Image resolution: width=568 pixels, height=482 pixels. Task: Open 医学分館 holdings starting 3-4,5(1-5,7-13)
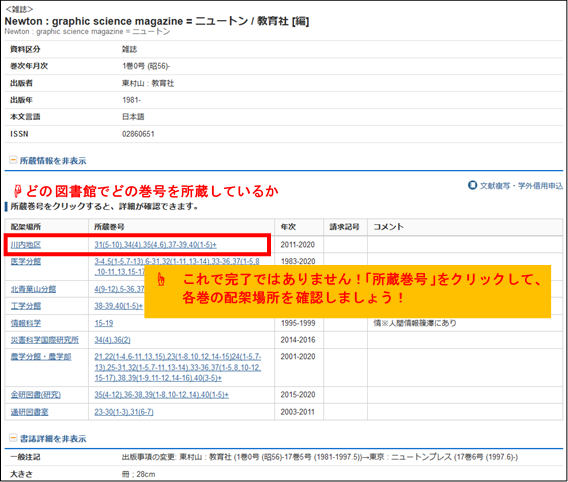coord(177,261)
